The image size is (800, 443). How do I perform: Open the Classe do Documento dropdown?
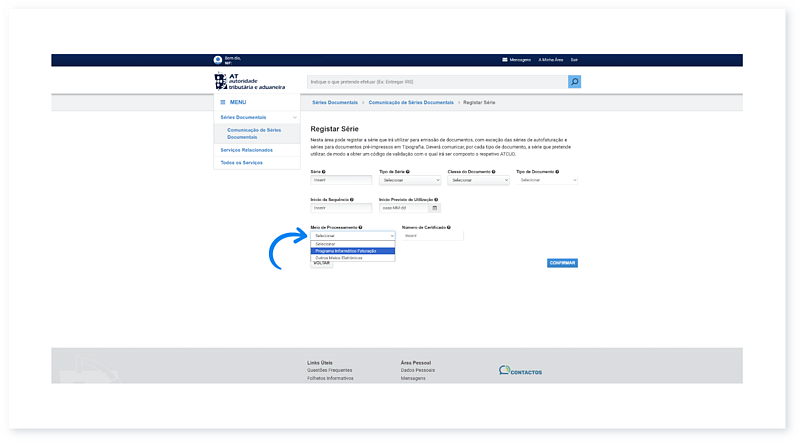point(478,180)
